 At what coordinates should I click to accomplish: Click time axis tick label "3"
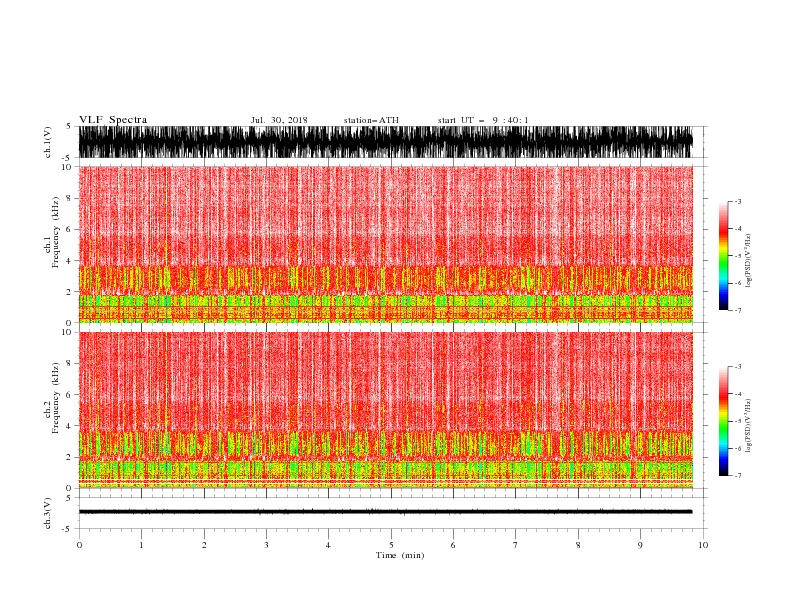pyautogui.click(x=266, y=545)
